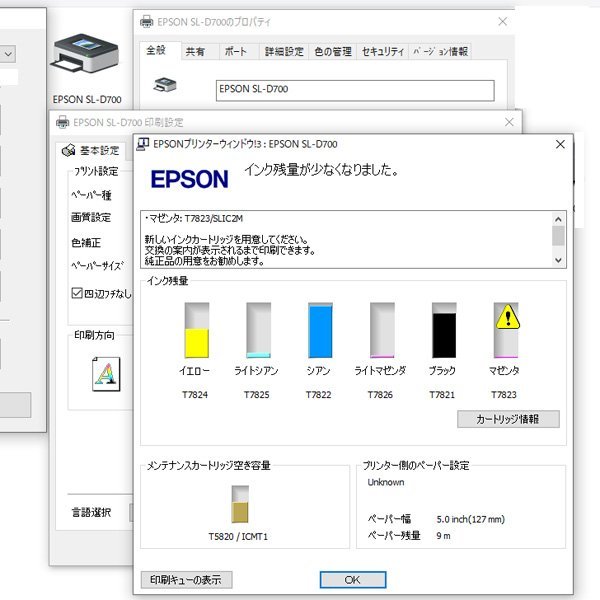Image resolution: width=600 pixels, height=600 pixels.
Task: Click the T7825 cartridge code
Action: 257,395
